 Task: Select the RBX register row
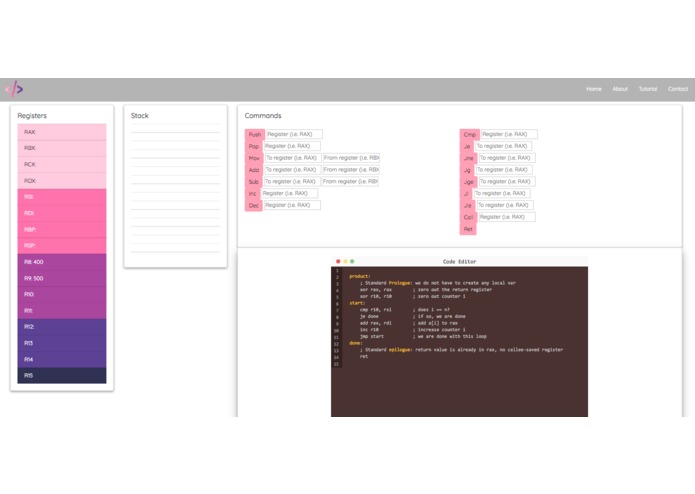pyautogui.click(x=62, y=148)
